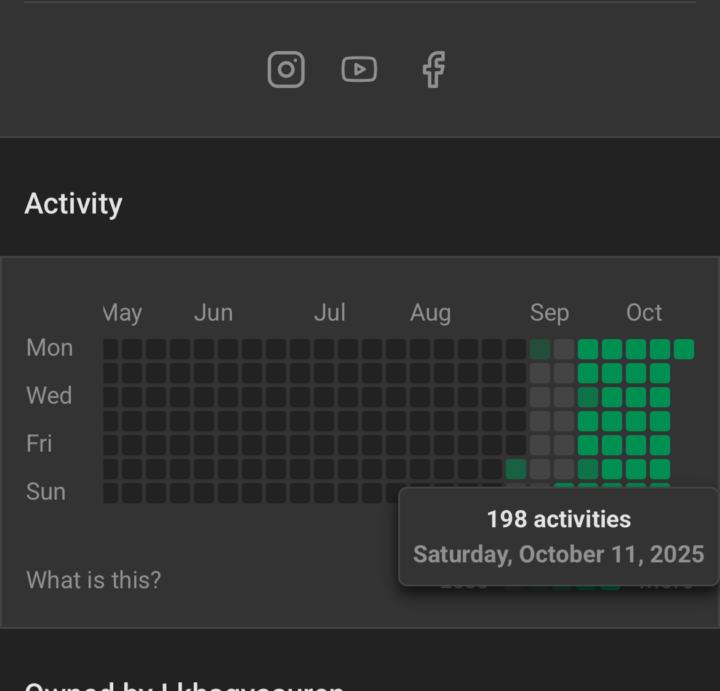The width and height of the screenshot is (720, 691).
Task: Click the Mon weekday label
Action: tap(49, 348)
